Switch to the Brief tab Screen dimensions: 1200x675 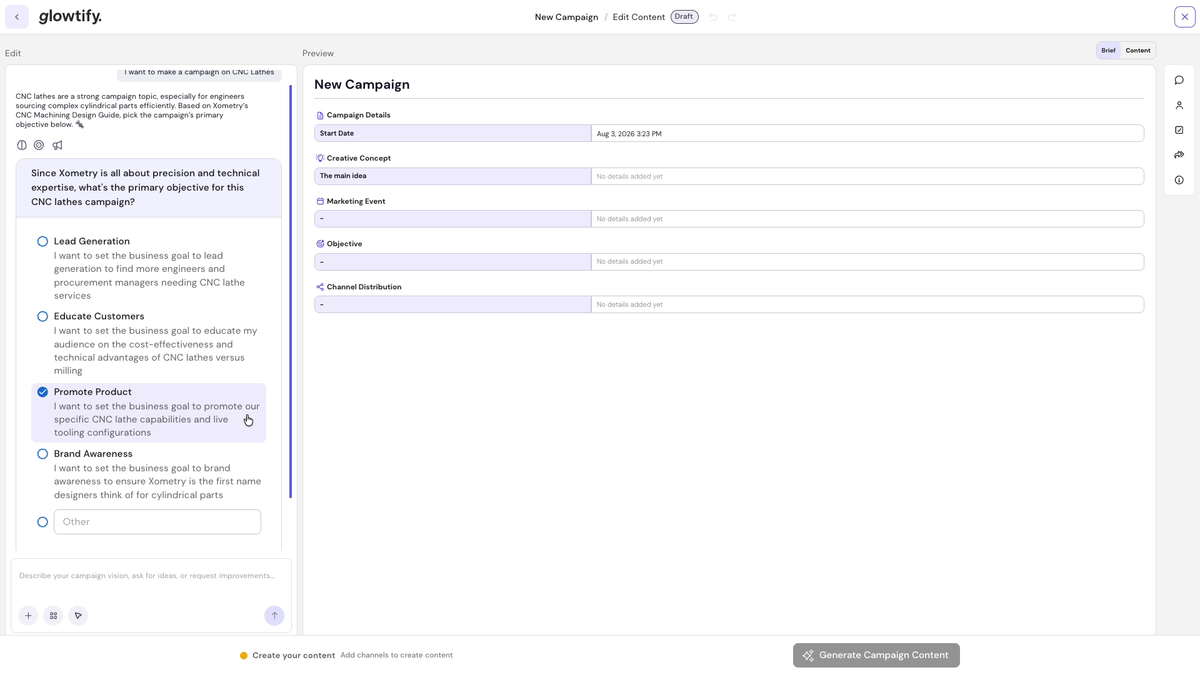coord(1108,50)
